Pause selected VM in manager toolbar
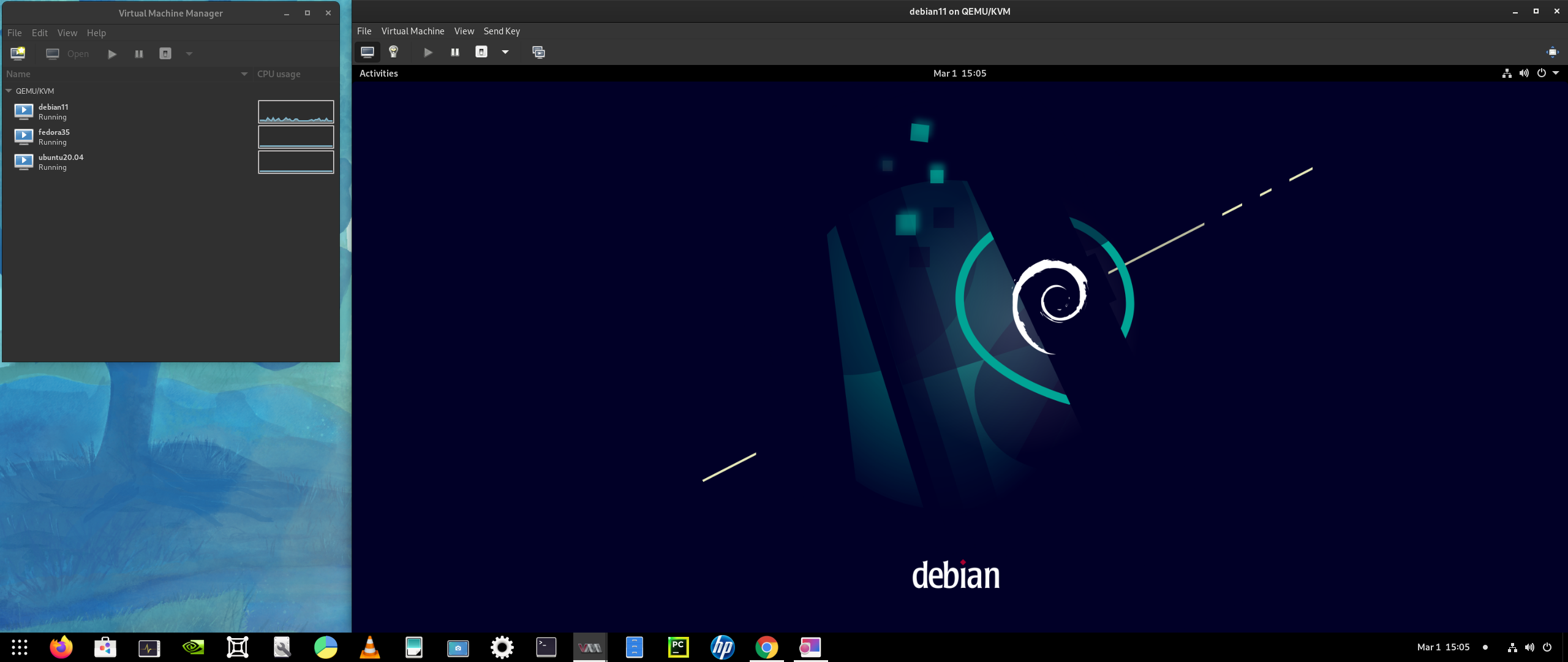 click(139, 54)
